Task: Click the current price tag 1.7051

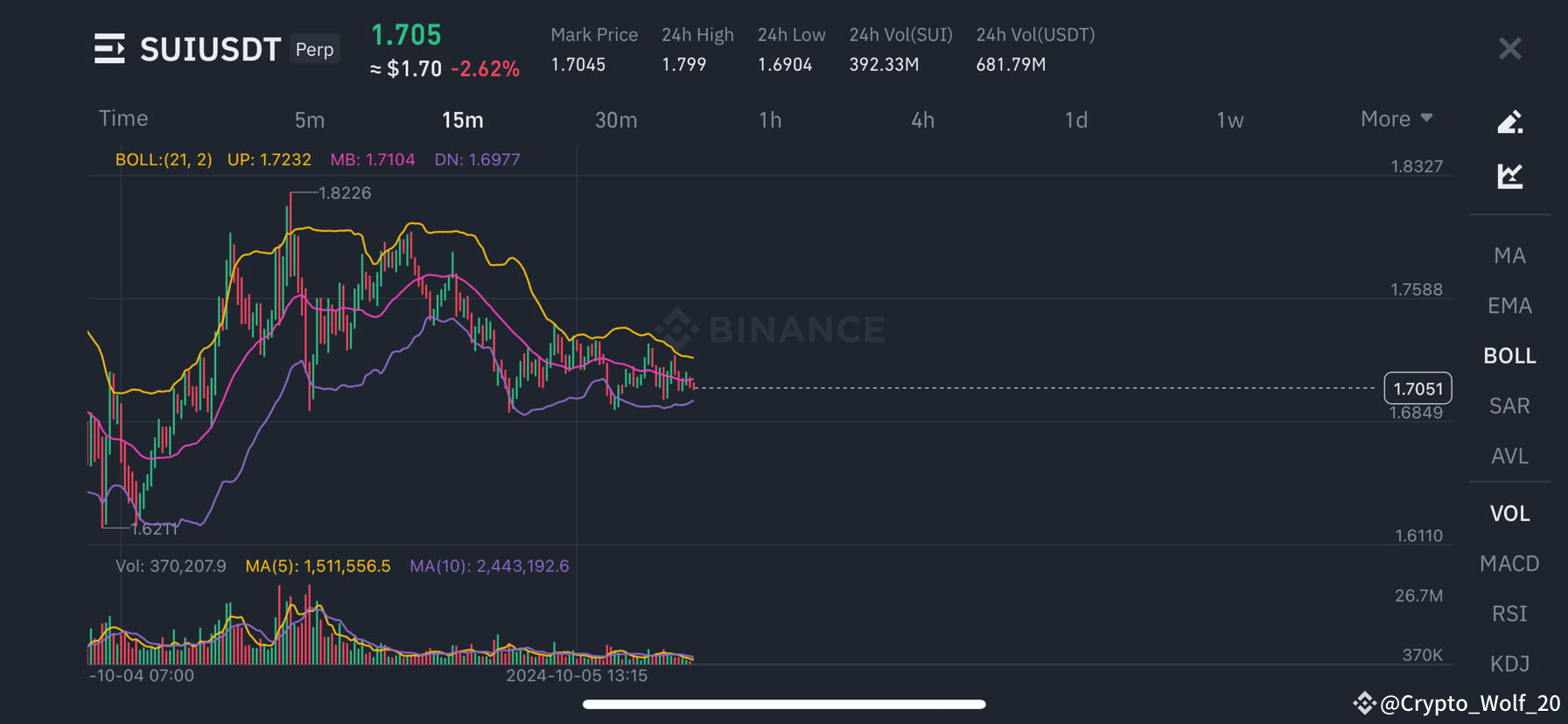Action: click(x=1417, y=388)
